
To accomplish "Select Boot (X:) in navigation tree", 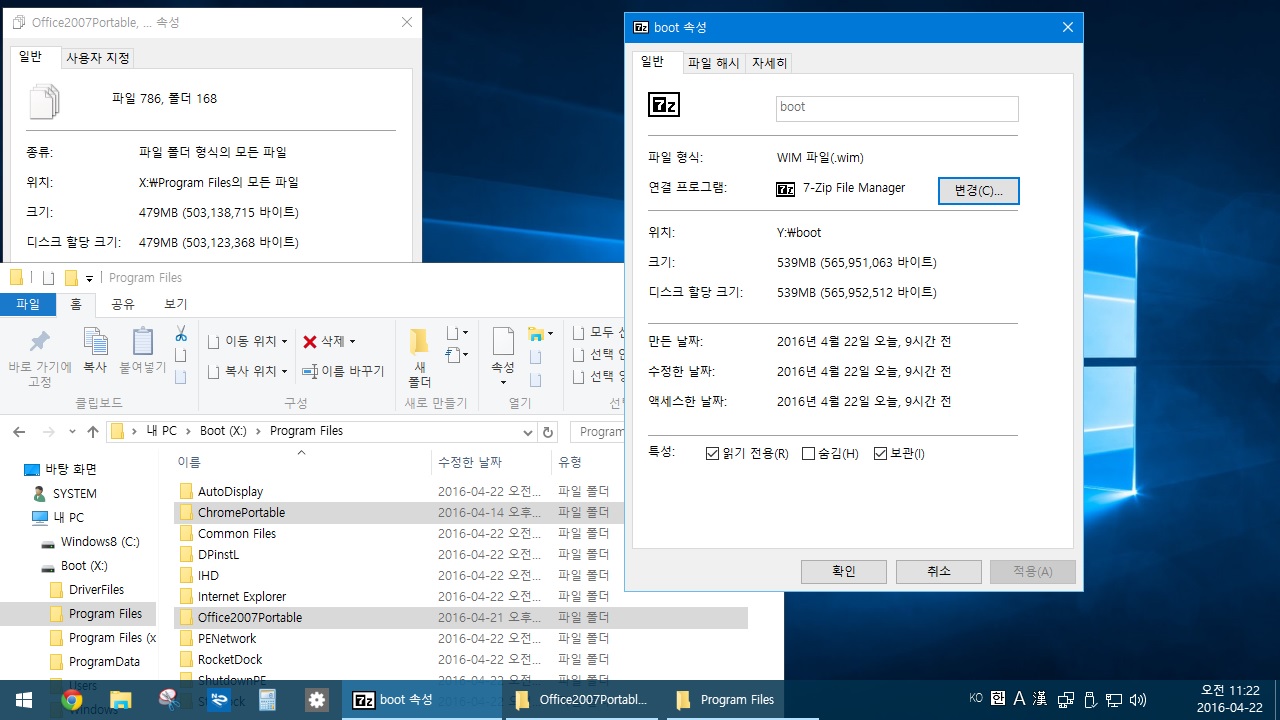I will coord(84,566).
